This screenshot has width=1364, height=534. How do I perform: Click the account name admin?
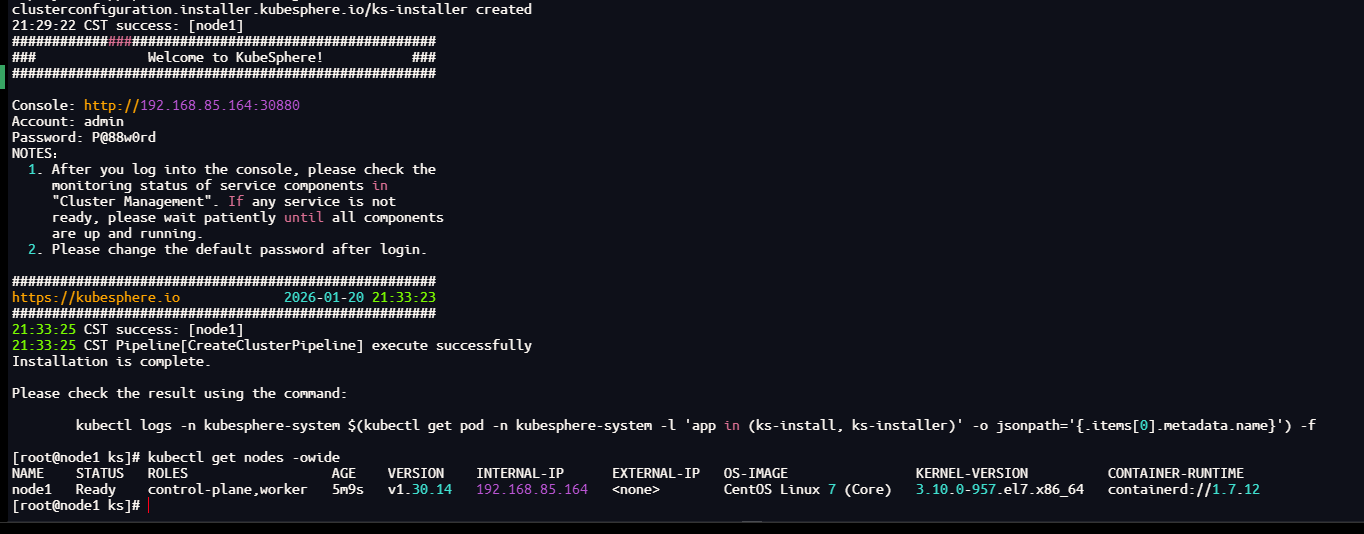pos(104,121)
